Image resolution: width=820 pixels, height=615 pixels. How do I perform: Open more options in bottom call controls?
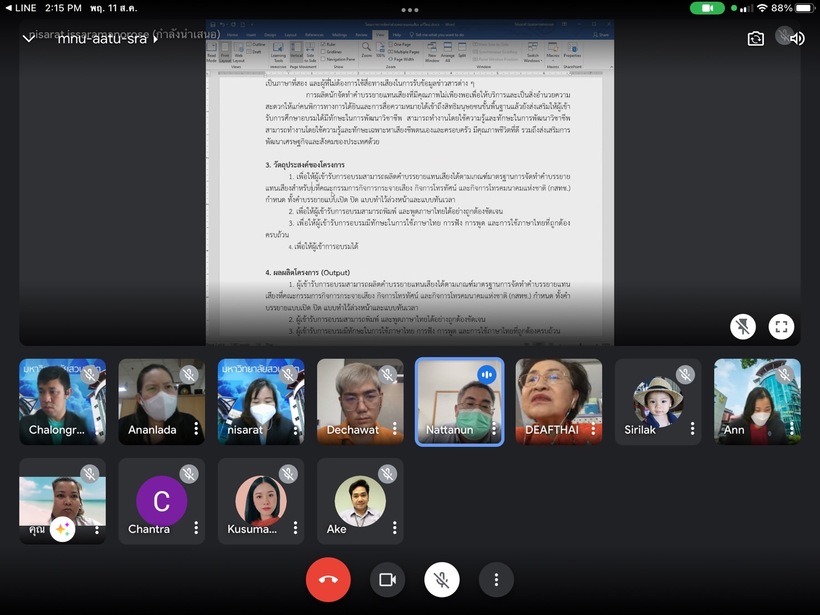click(495, 580)
